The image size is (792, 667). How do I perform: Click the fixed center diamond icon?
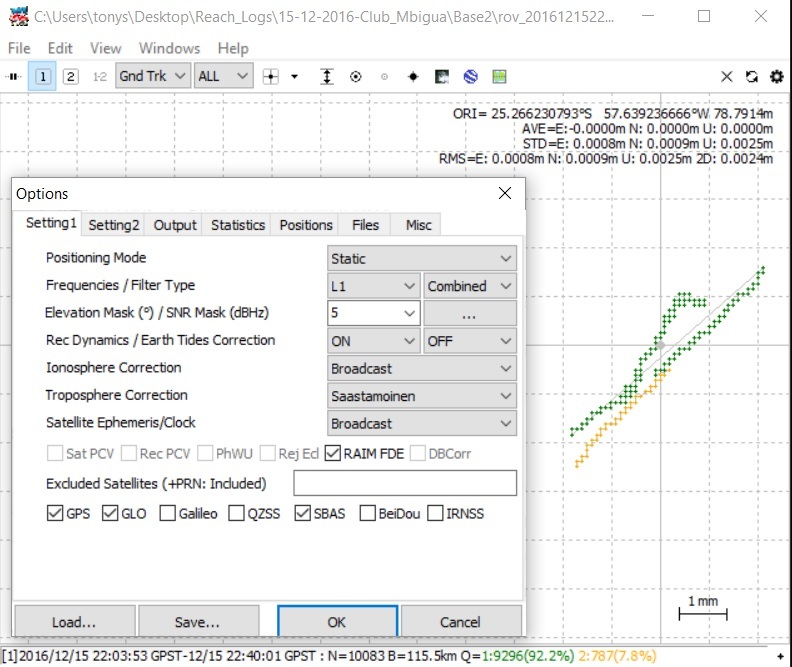coord(413,77)
